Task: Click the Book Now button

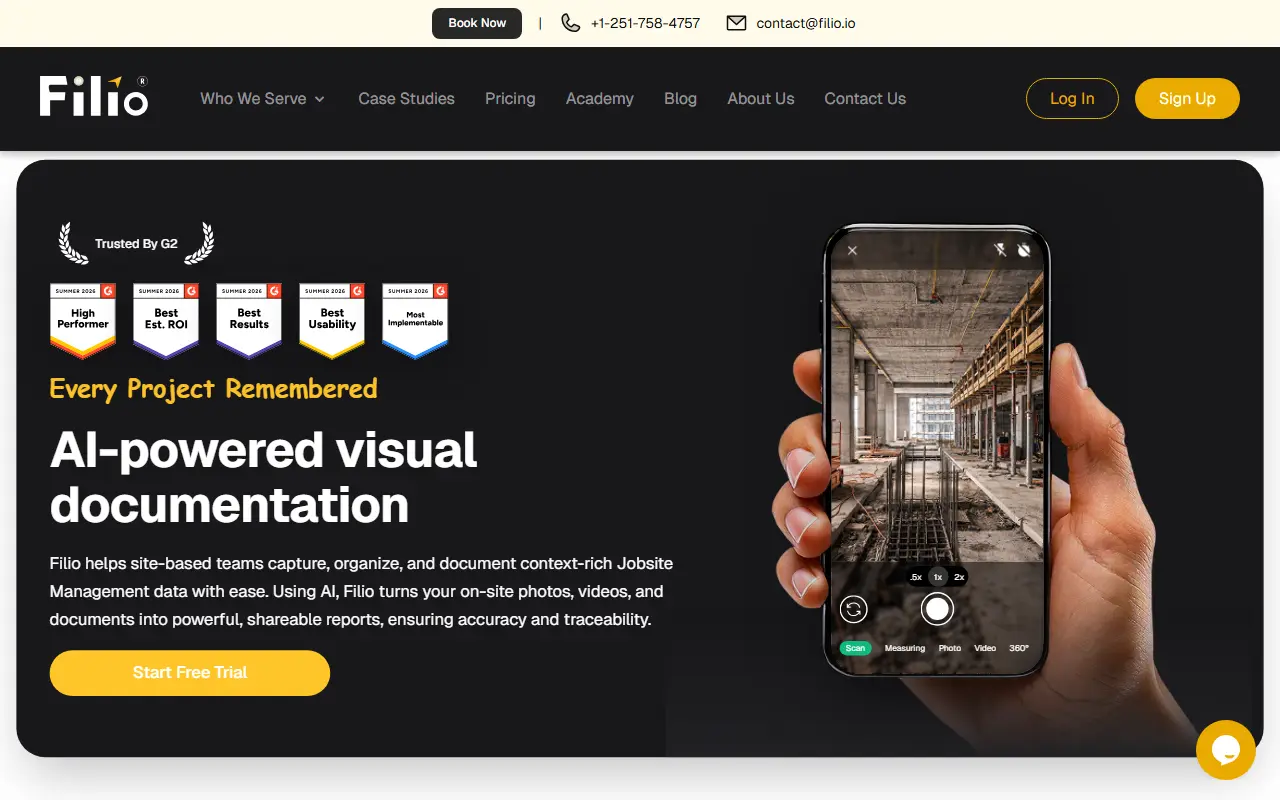Action: (x=477, y=23)
